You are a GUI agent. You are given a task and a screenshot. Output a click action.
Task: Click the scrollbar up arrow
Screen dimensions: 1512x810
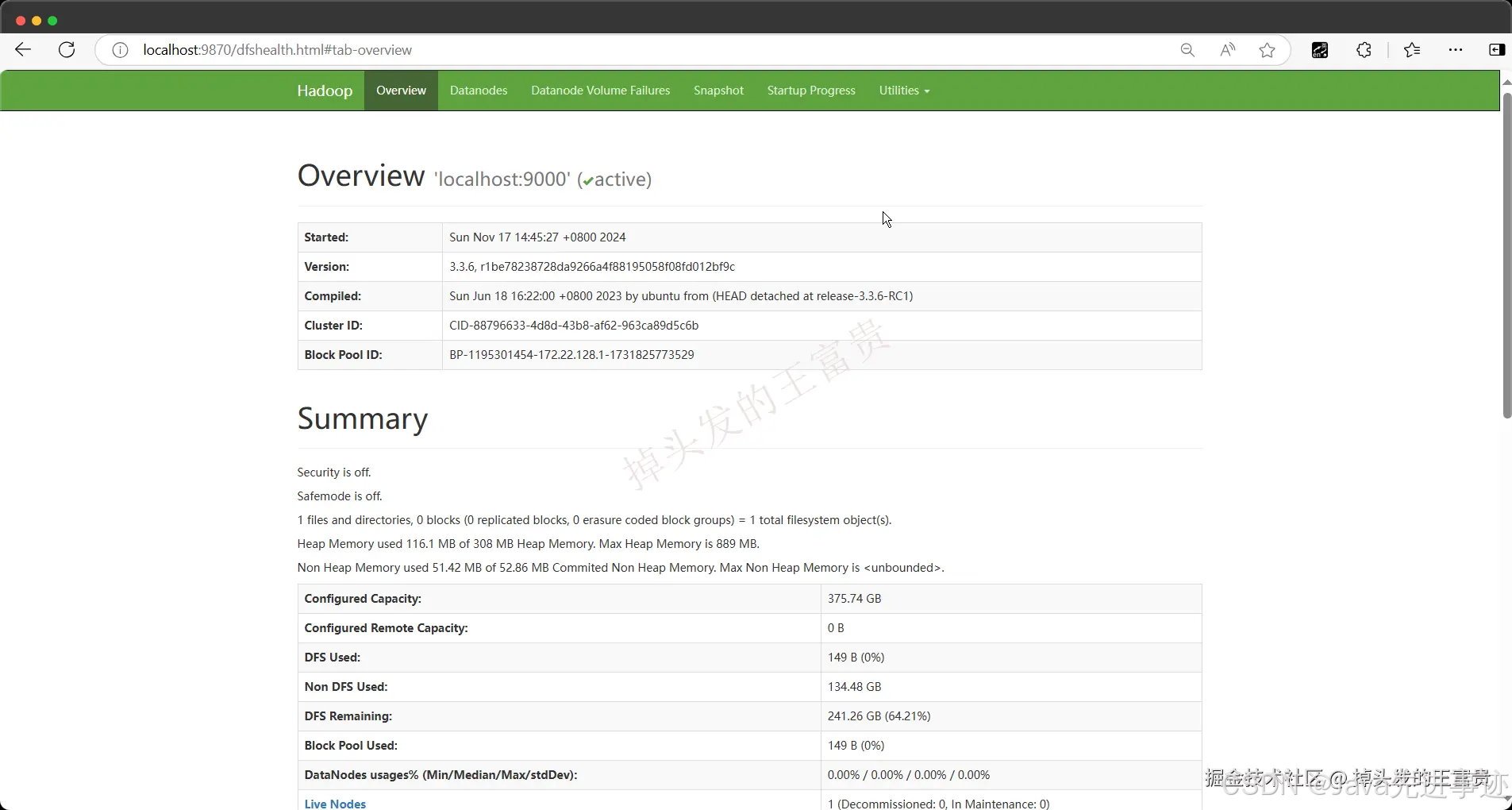pyautogui.click(x=1506, y=82)
